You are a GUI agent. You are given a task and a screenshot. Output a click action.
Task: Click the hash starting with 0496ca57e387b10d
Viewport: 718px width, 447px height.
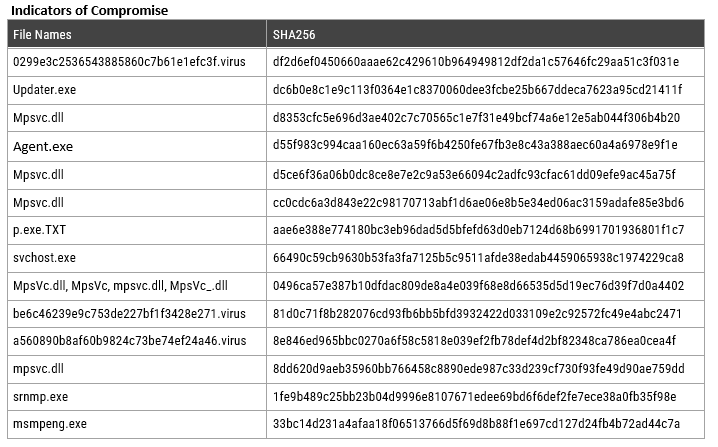tap(479, 286)
